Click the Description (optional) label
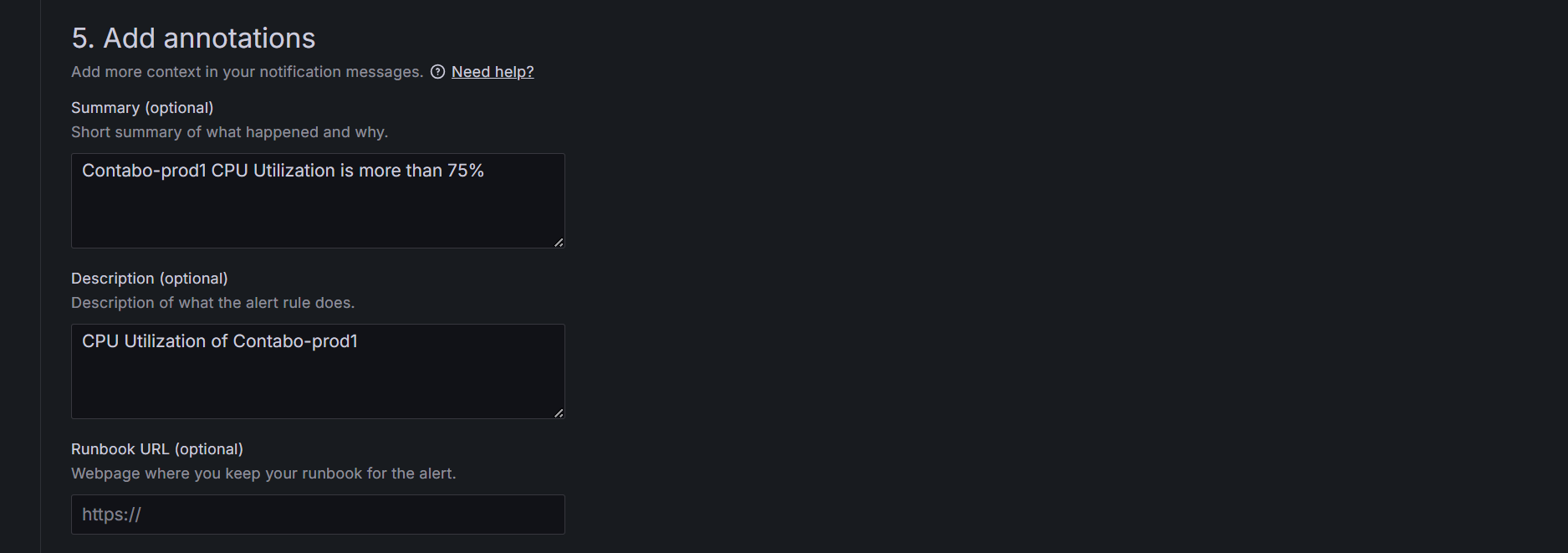 pos(149,279)
